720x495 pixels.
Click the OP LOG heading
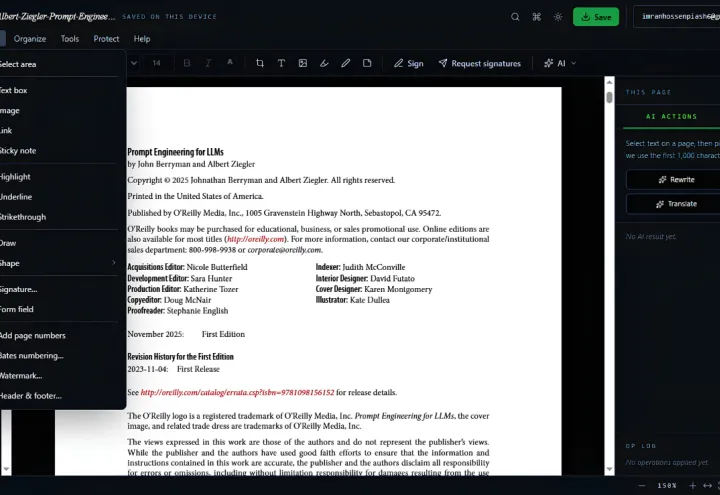click(641, 446)
